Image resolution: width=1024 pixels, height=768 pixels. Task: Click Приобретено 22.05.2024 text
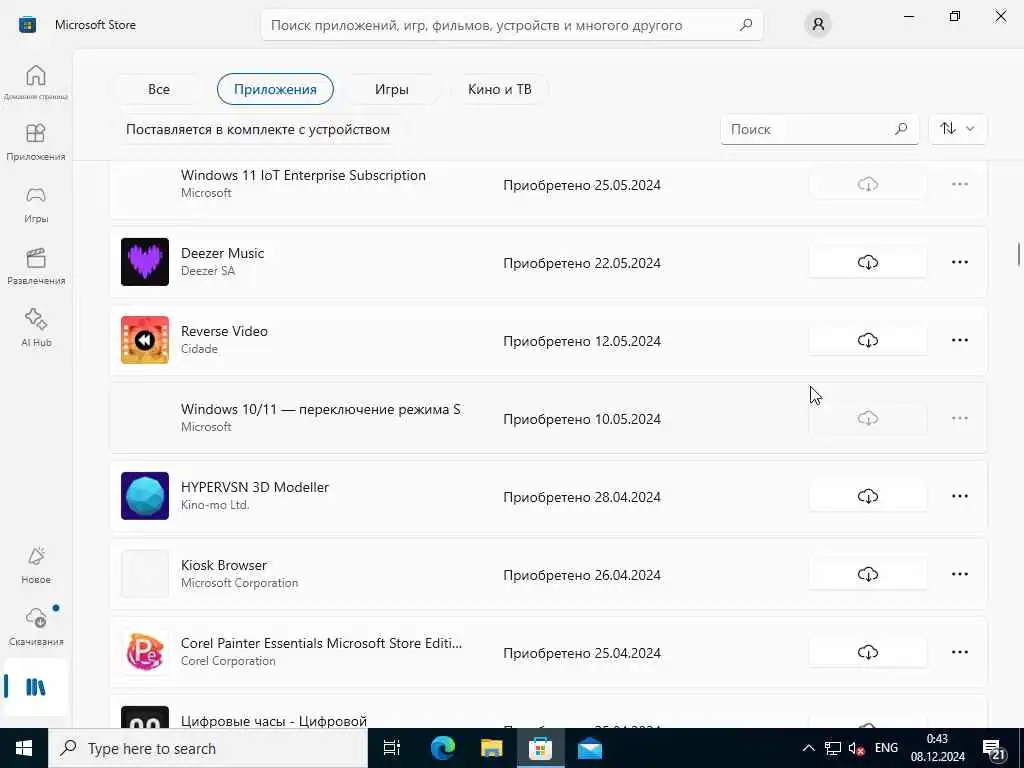(x=582, y=263)
